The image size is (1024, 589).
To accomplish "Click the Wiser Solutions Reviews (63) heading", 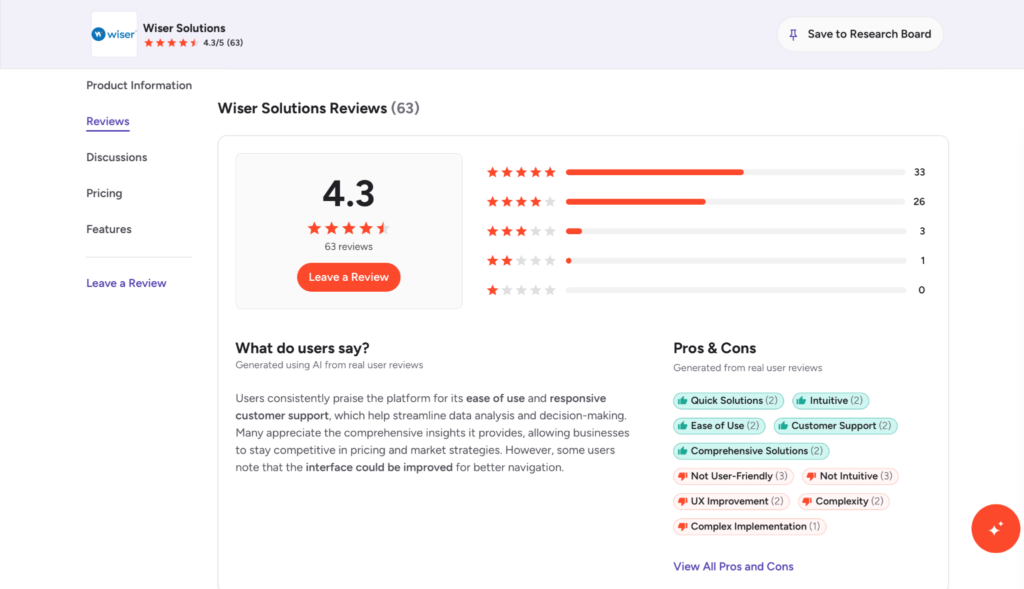I will pos(319,108).
